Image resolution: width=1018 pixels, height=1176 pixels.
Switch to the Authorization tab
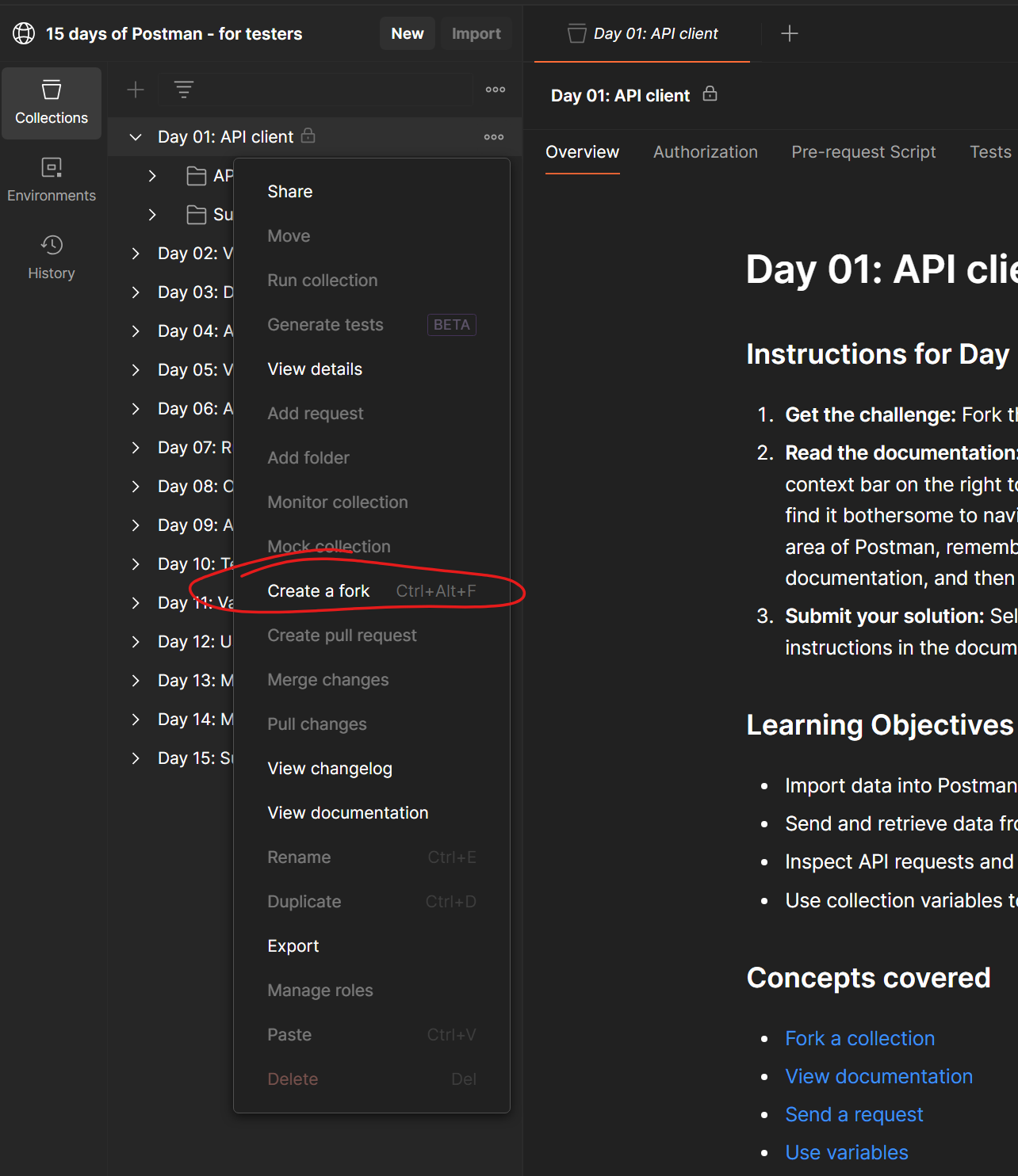point(706,152)
